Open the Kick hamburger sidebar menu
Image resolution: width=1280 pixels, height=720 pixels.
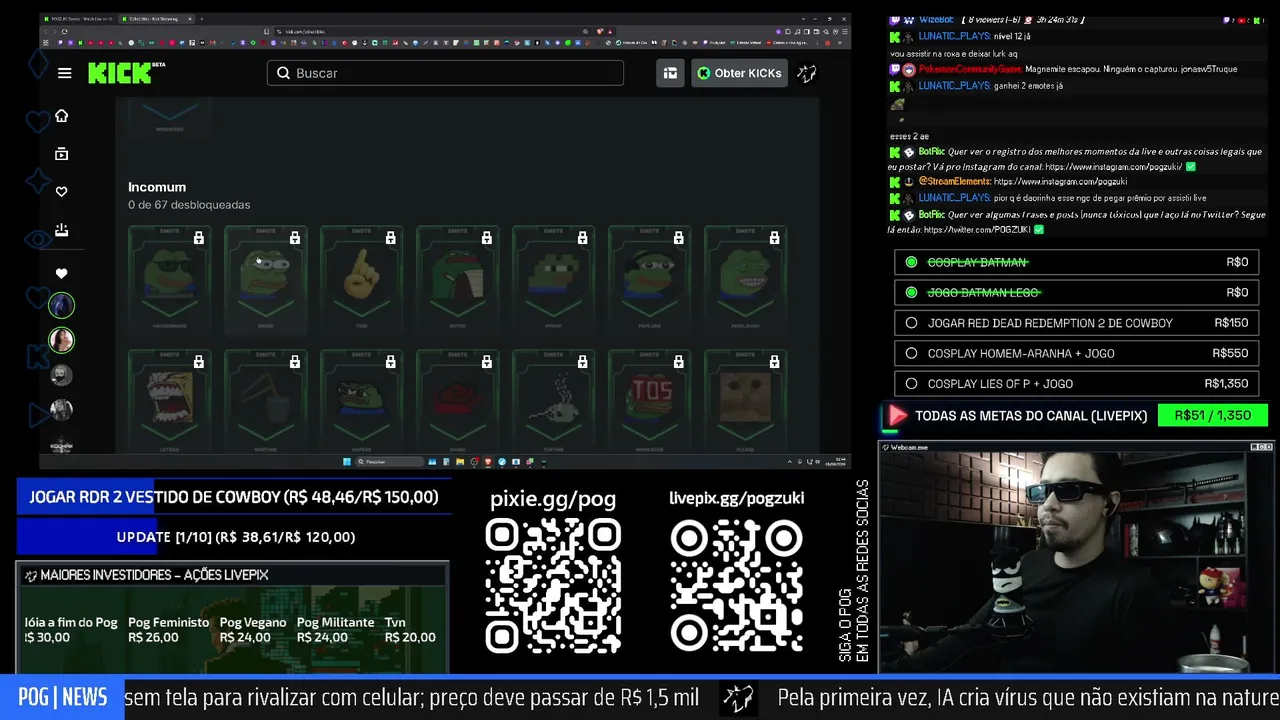[x=64, y=73]
